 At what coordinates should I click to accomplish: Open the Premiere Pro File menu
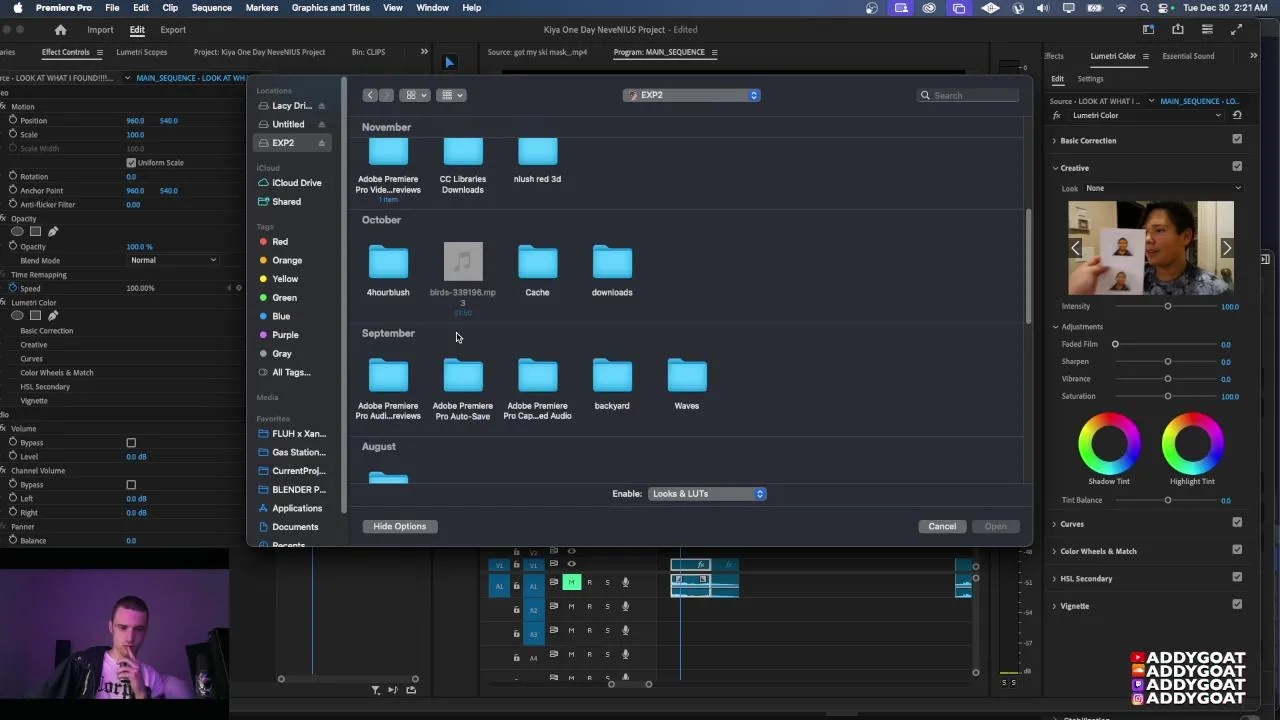coord(112,8)
